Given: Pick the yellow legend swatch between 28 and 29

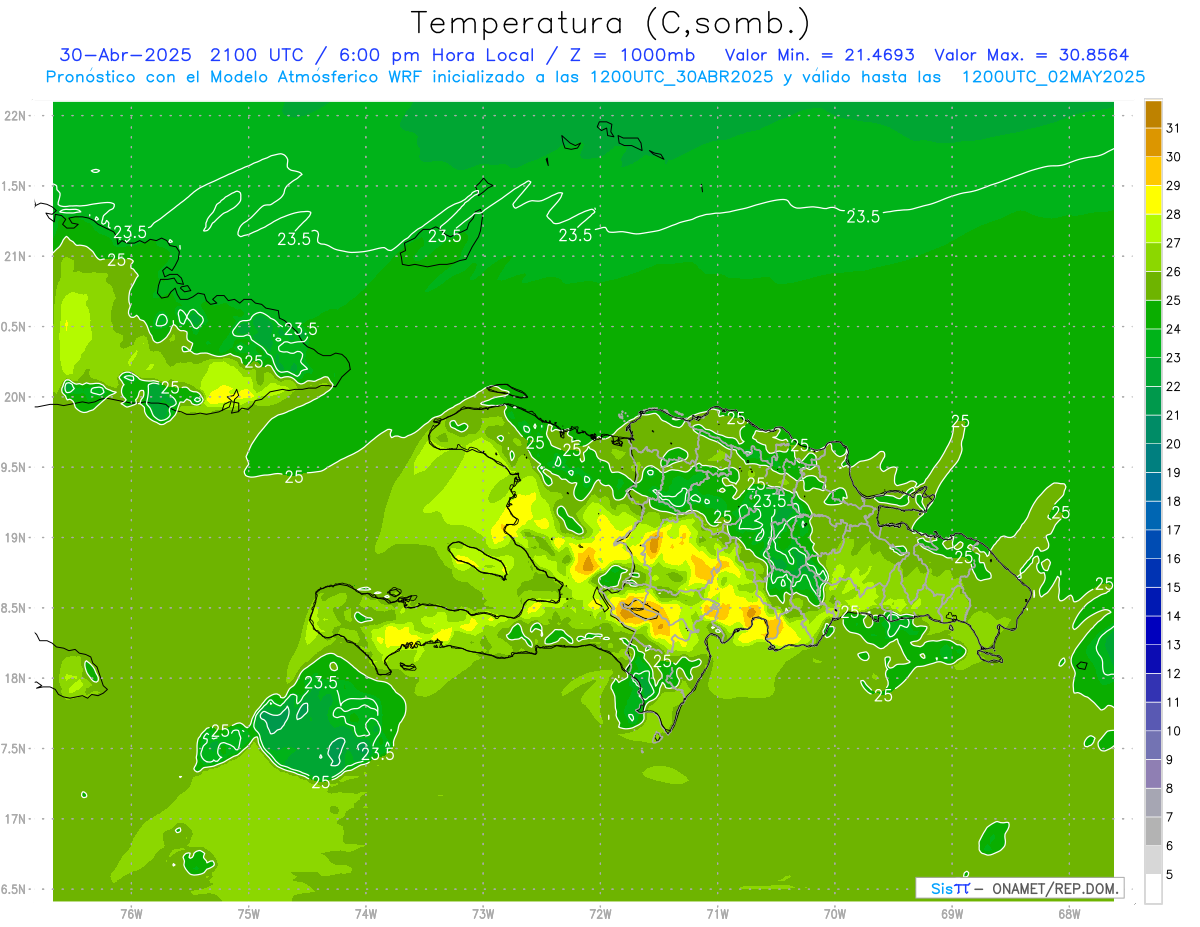Looking at the screenshot, I should pos(1153,199).
